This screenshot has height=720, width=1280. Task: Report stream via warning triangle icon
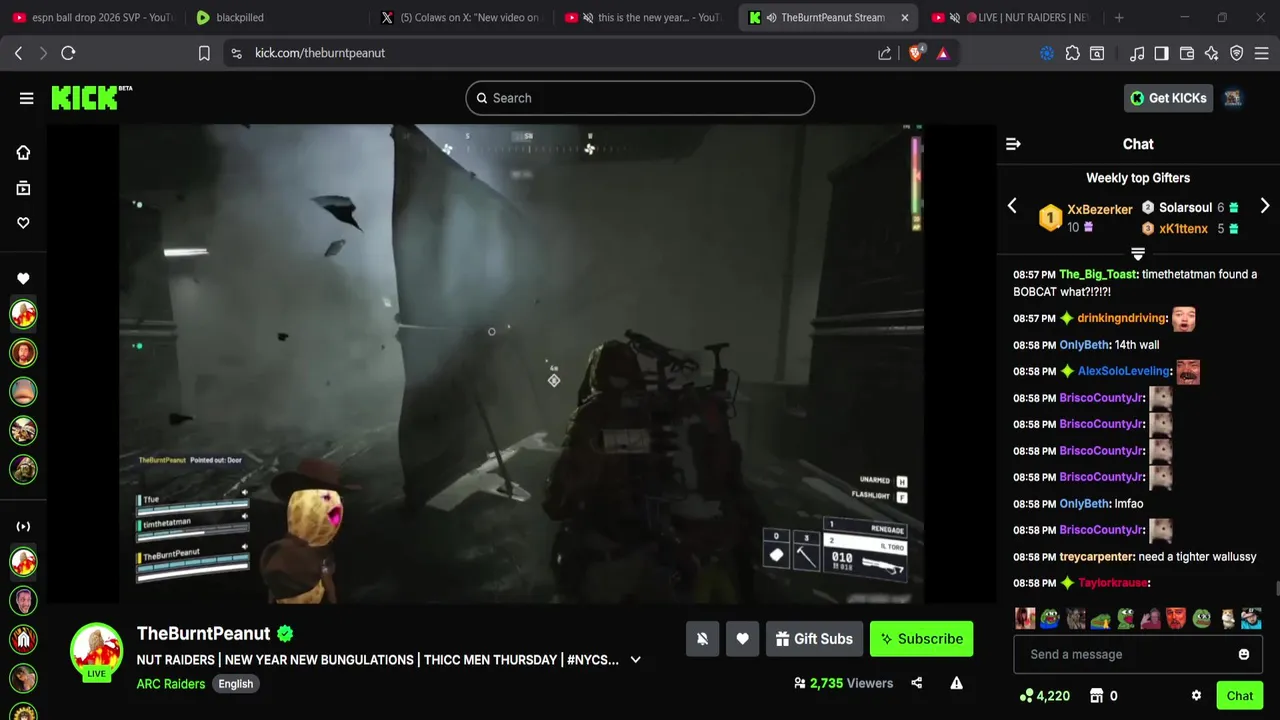tap(956, 683)
